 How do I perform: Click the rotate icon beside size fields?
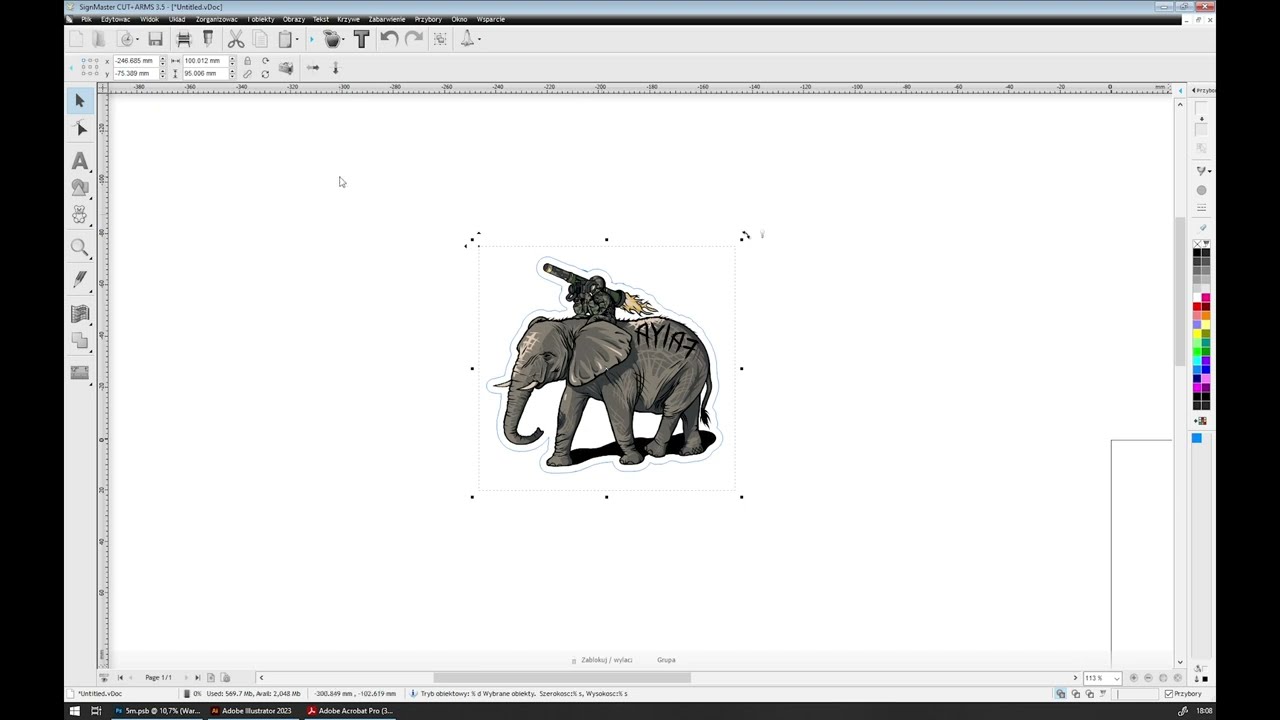tap(265, 61)
